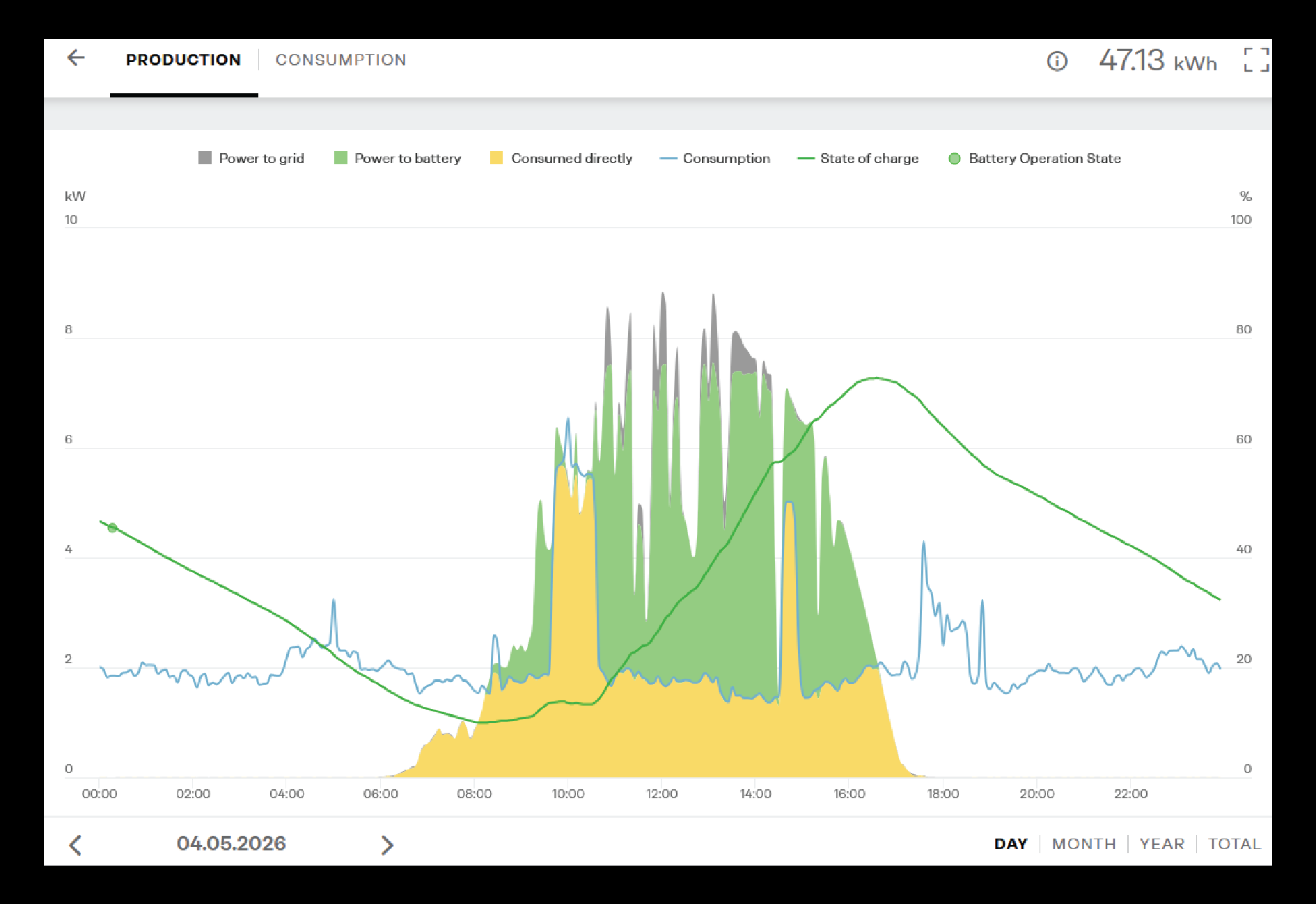Open the date picker 04.05.2026
The height and width of the screenshot is (904, 1316).
[x=231, y=843]
